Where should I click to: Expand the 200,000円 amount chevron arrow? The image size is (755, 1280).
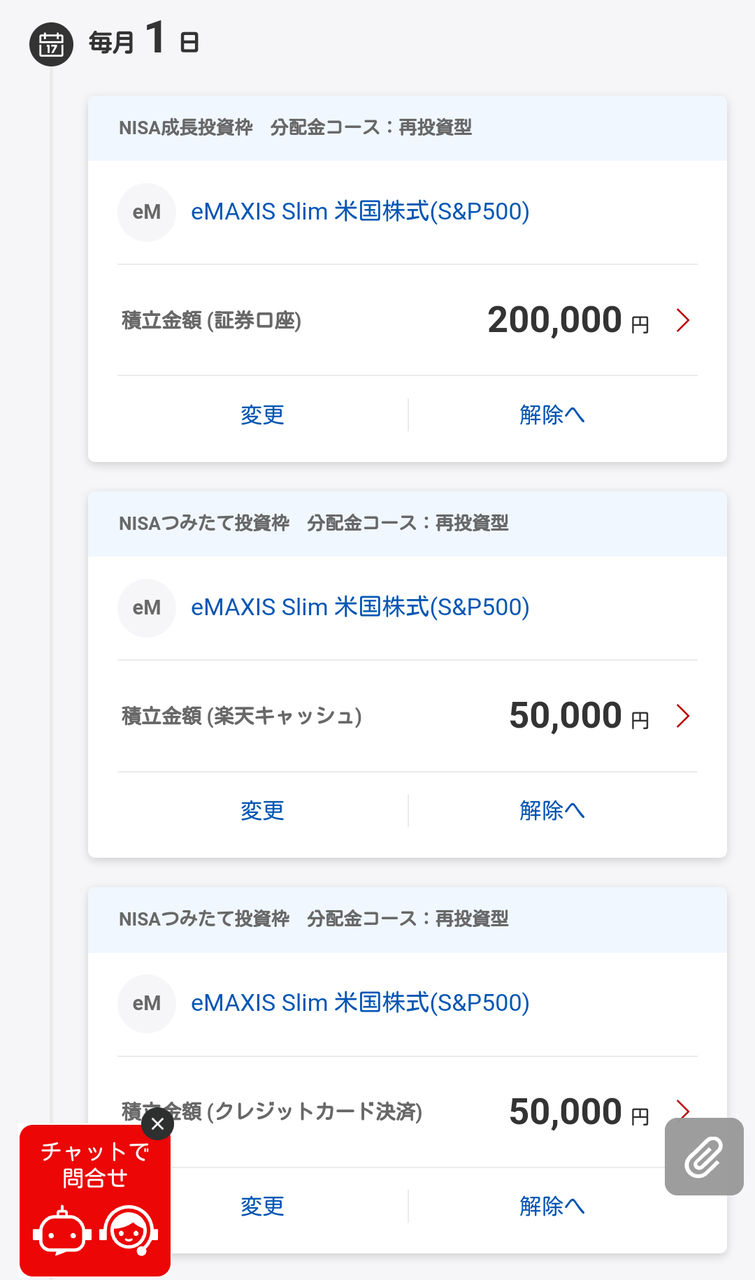click(x=683, y=321)
